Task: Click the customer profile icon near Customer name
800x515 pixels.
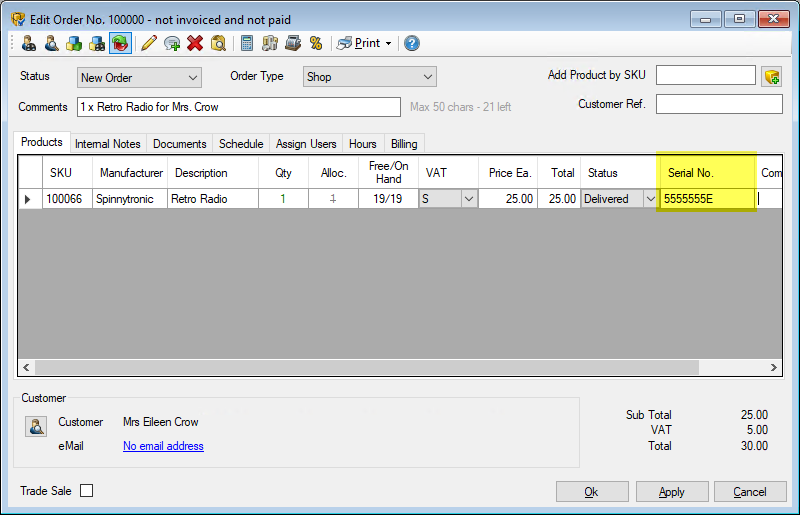Action: point(36,427)
